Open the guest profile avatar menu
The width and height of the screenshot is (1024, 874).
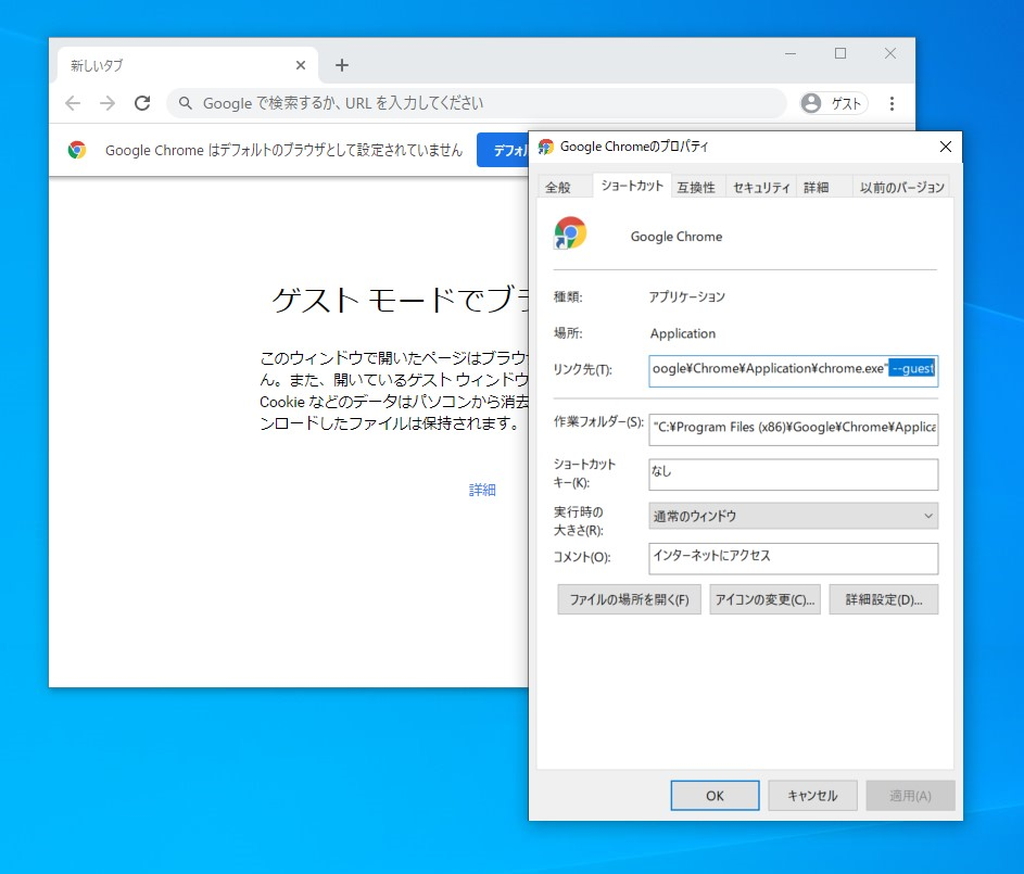click(x=832, y=103)
